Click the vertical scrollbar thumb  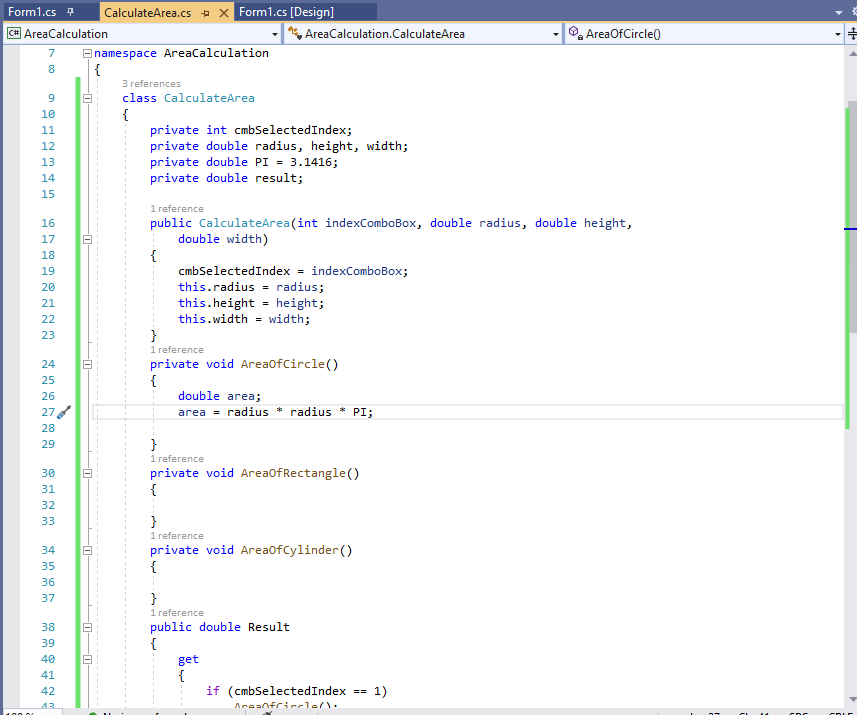[x=852, y=216]
